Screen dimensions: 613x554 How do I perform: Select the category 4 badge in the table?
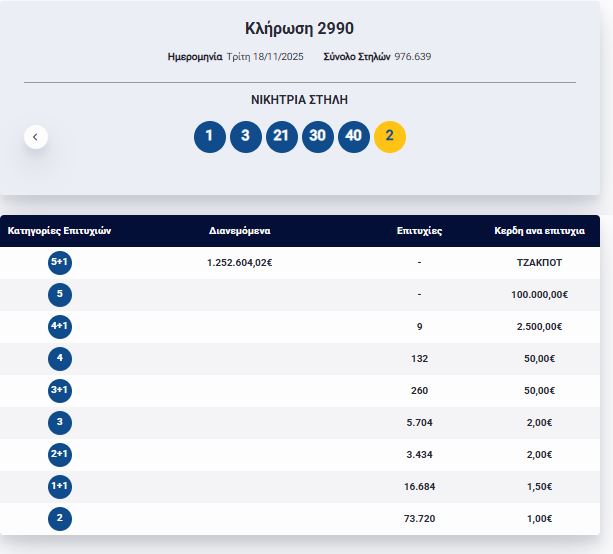[60, 359]
